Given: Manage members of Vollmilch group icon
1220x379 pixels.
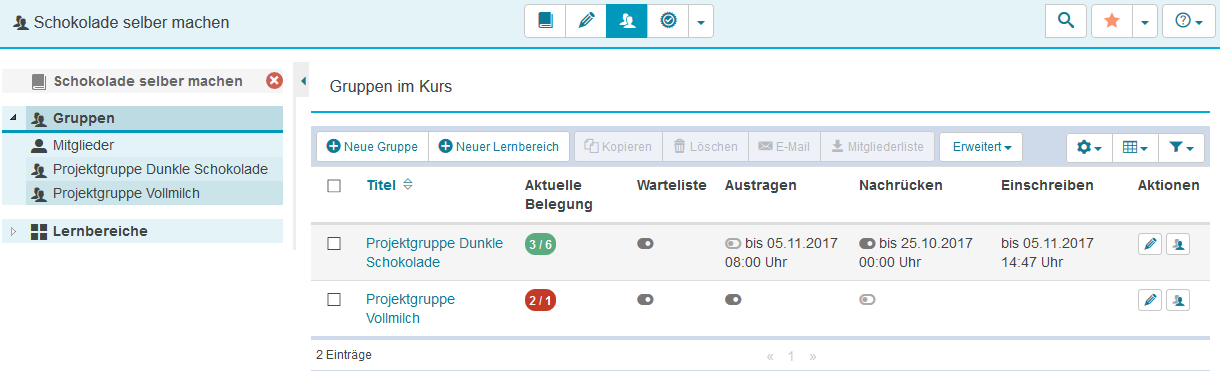Looking at the screenshot, I should tap(1178, 299).
